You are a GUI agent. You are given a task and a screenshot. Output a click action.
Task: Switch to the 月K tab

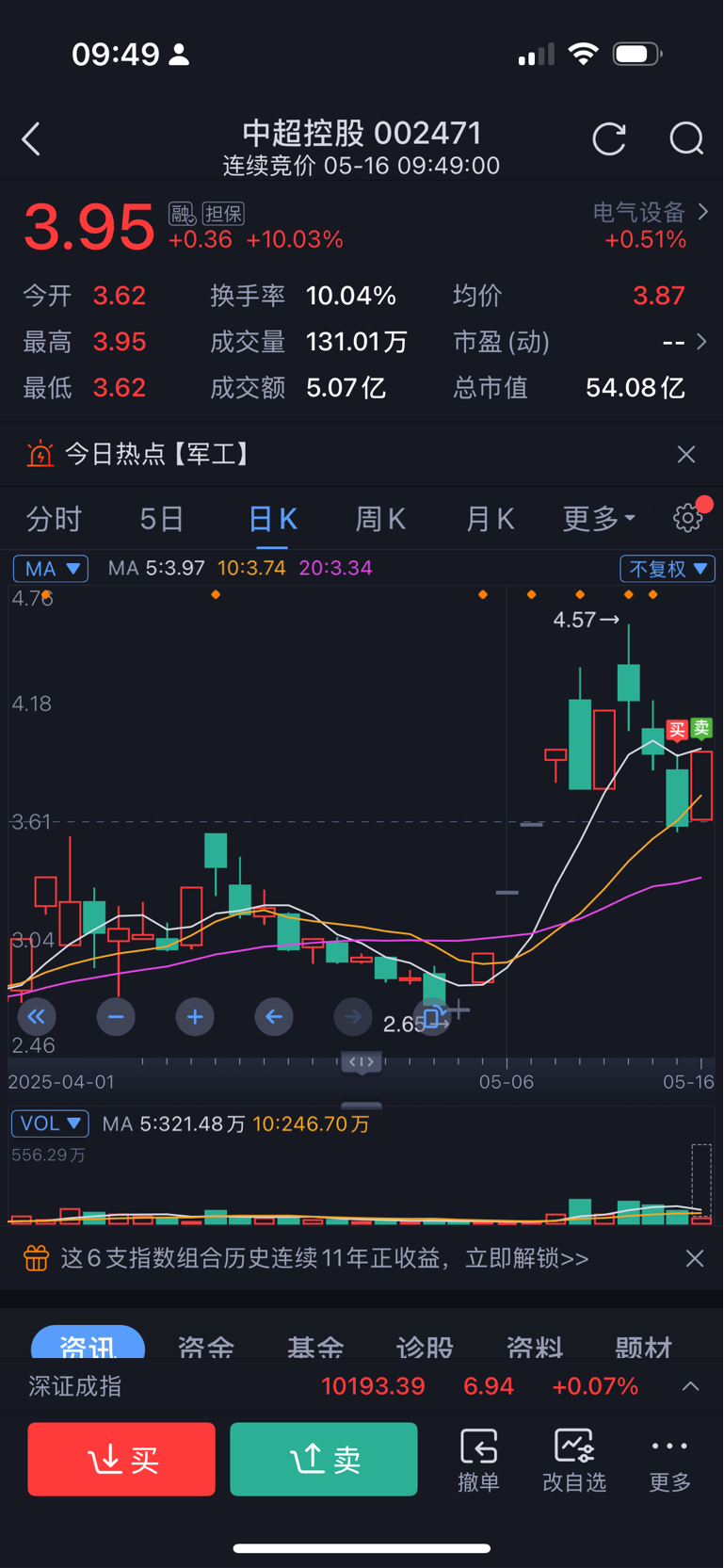[490, 519]
